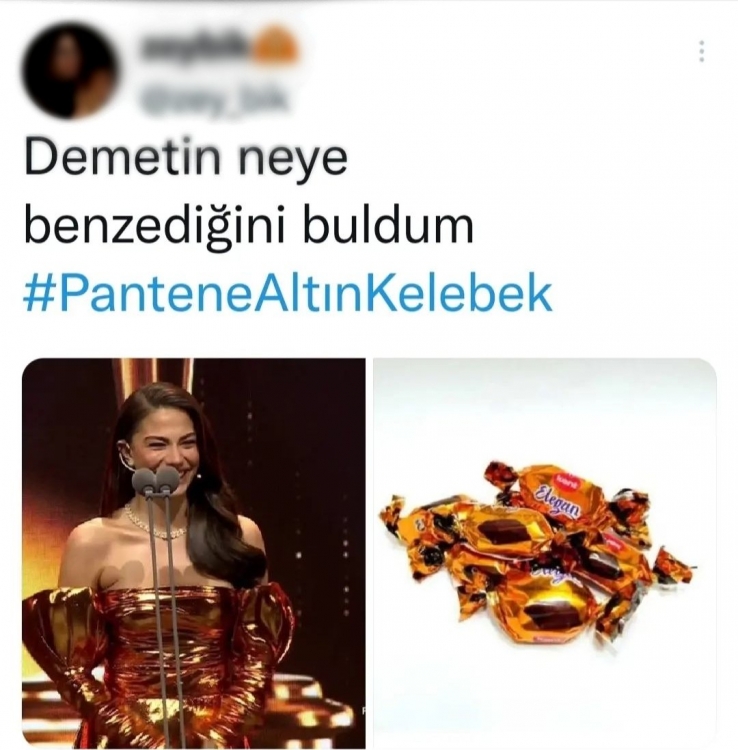Image resolution: width=738 pixels, height=750 pixels.
Task: Tap the twin microphones in the left photo
Action: pyautogui.click(x=155, y=481)
